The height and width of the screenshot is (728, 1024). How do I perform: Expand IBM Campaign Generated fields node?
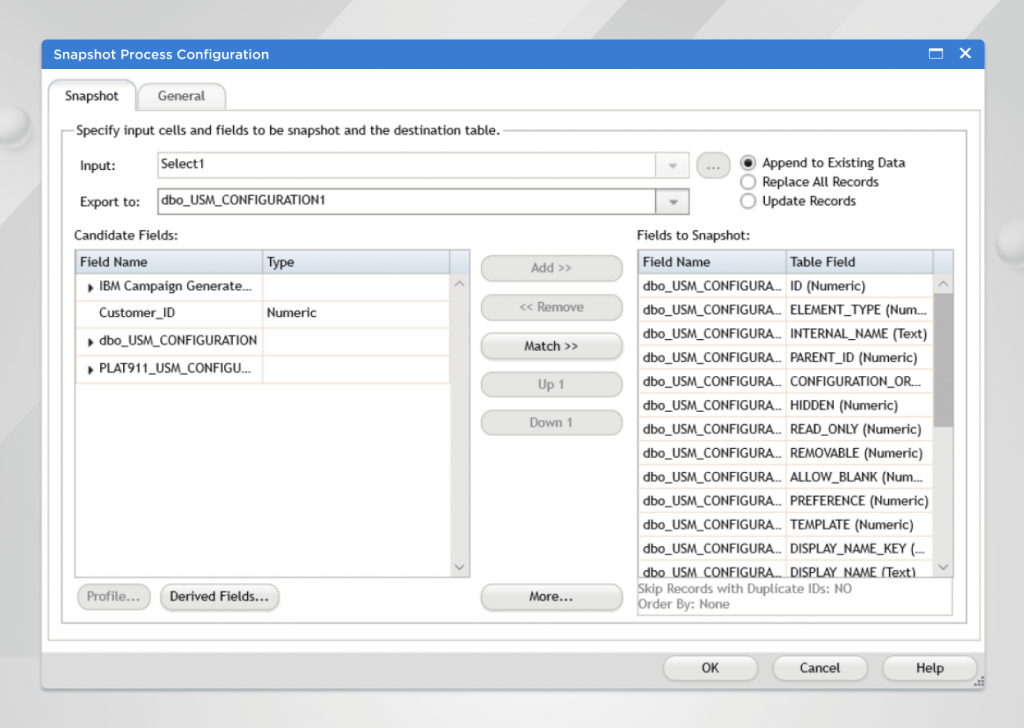(91, 288)
